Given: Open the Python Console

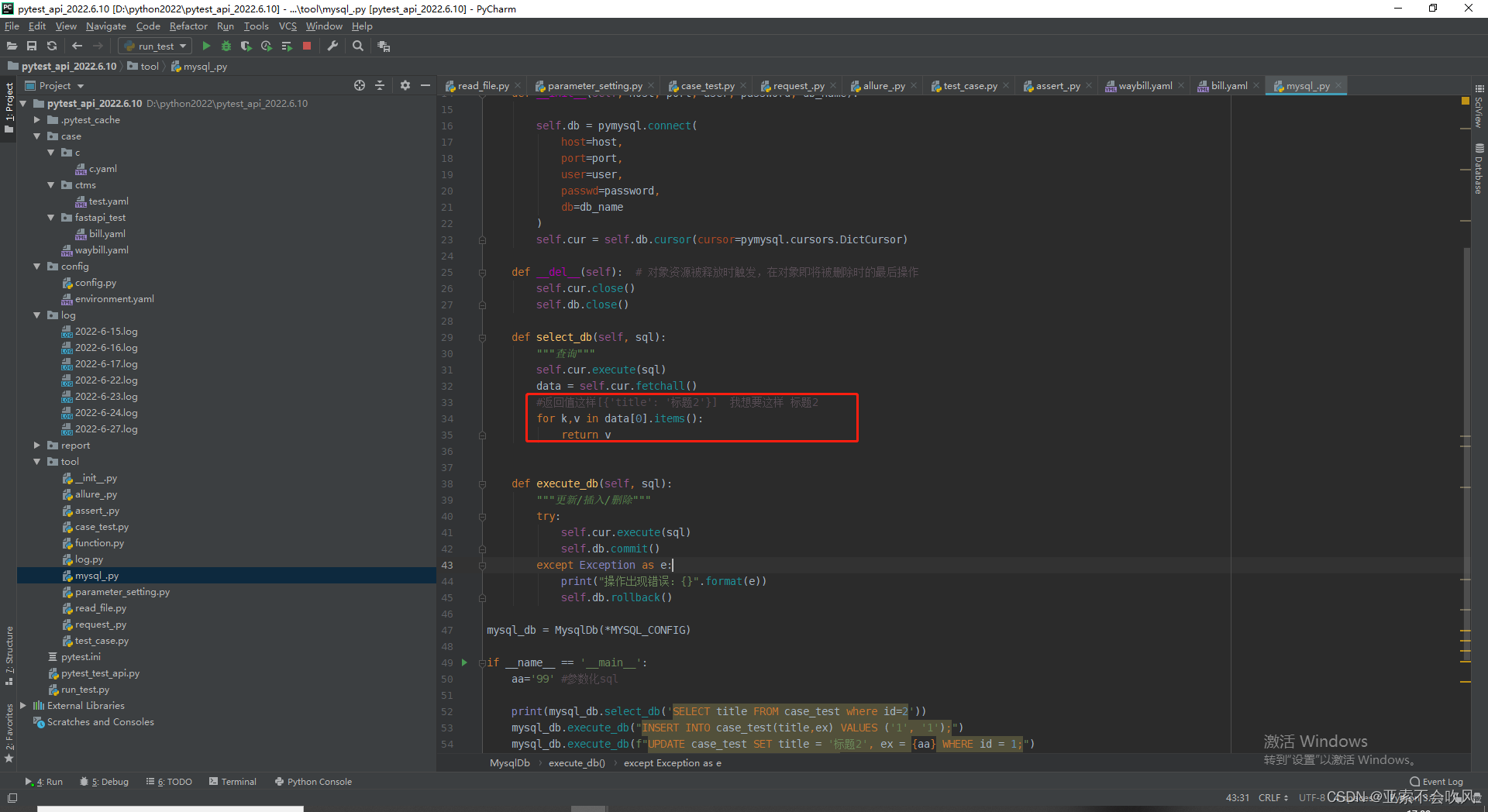Looking at the screenshot, I should (x=313, y=782).
